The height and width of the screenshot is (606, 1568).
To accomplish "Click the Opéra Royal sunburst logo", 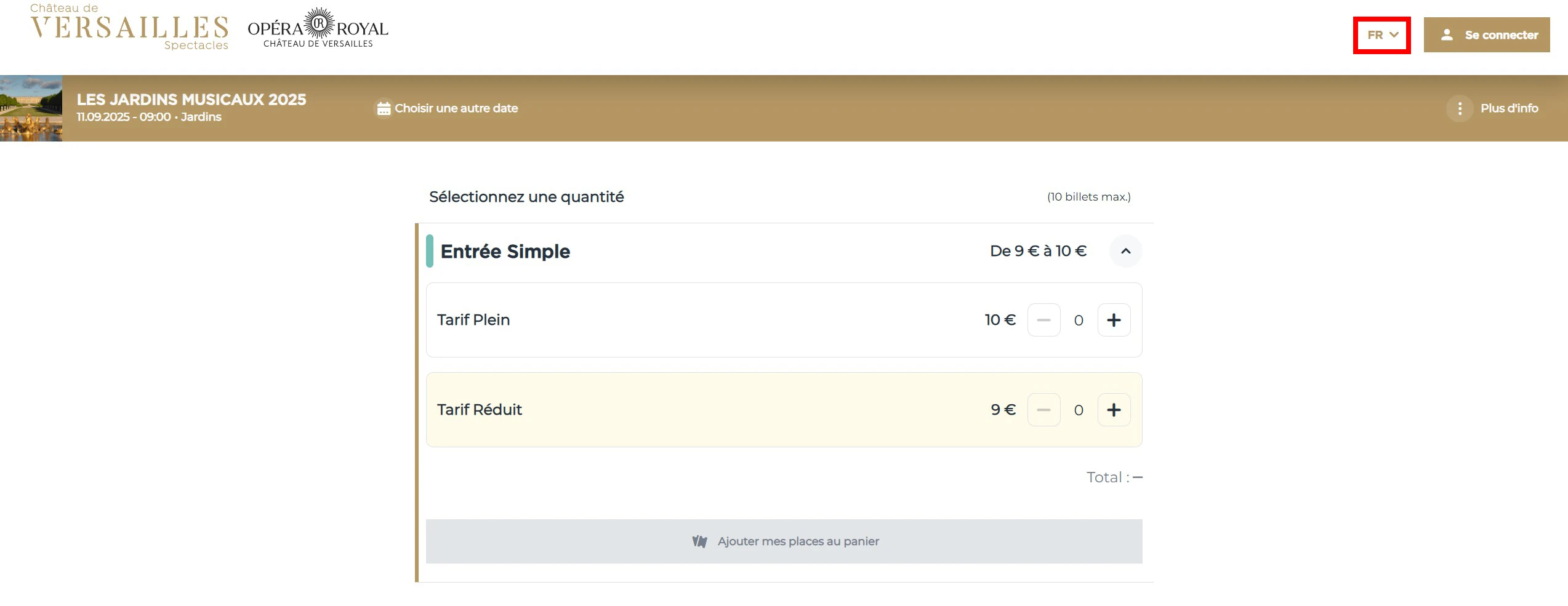I will 318,25.
